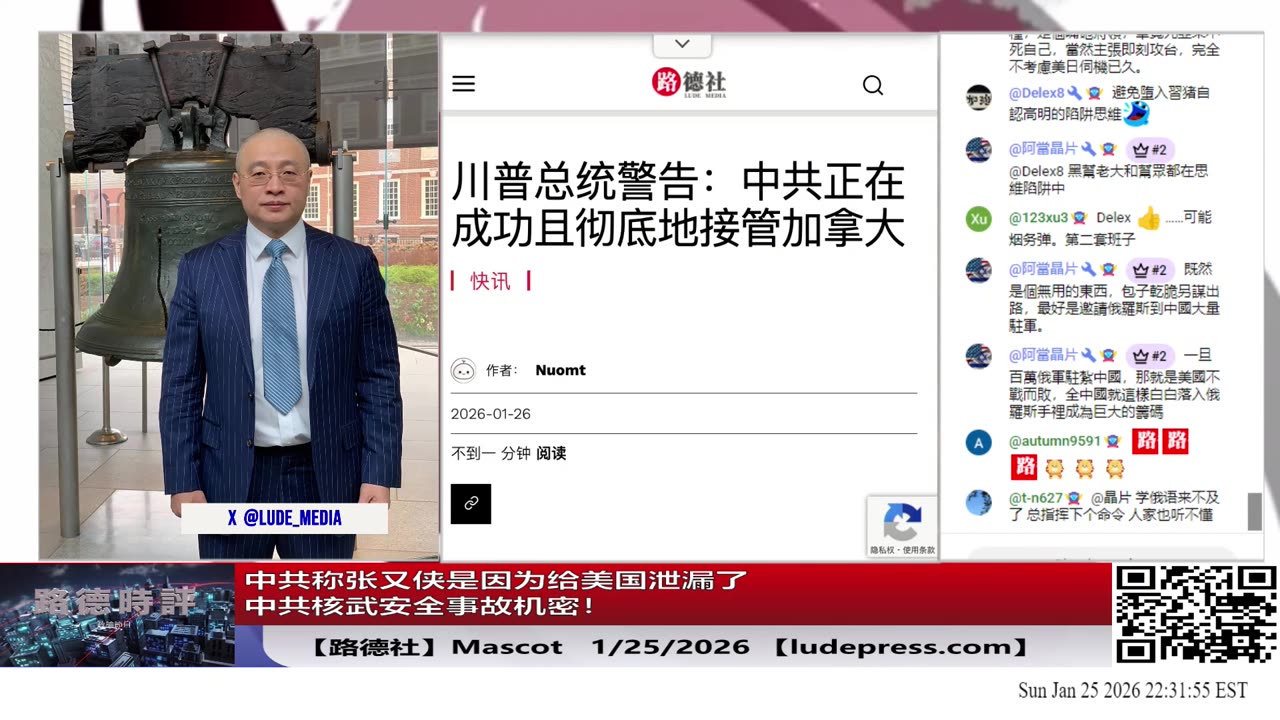Click the Lude Media logo
The width and height of the screenshot is (1280, 720).
689,83
